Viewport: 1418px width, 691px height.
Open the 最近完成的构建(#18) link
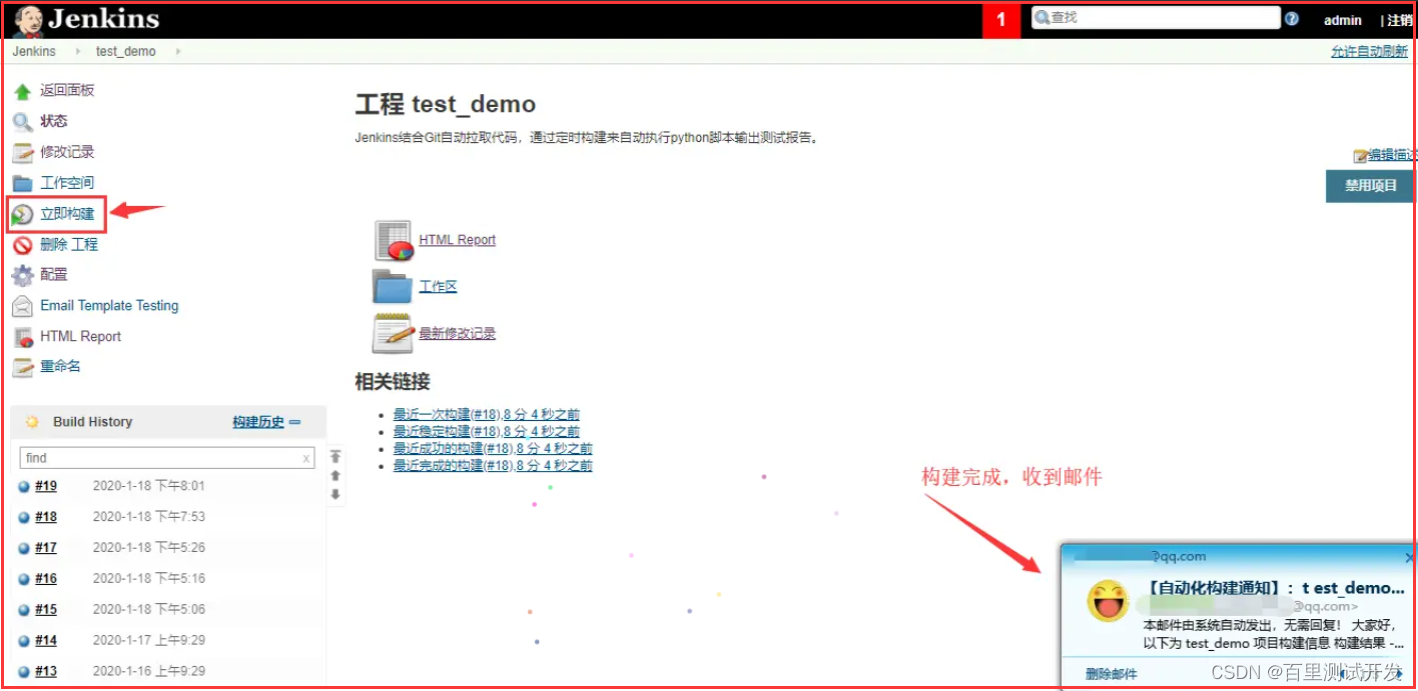point(493,465)
